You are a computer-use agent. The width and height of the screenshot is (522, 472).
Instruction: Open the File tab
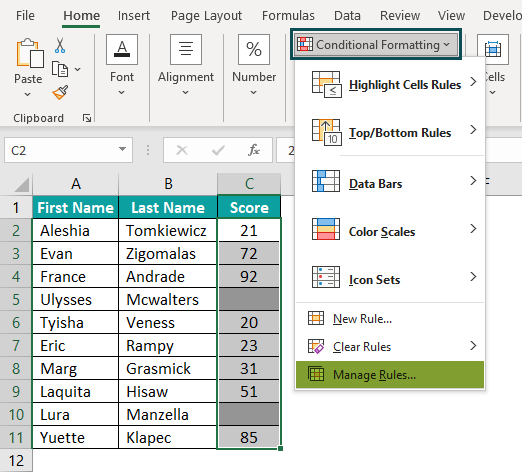[x=25, y=15]
